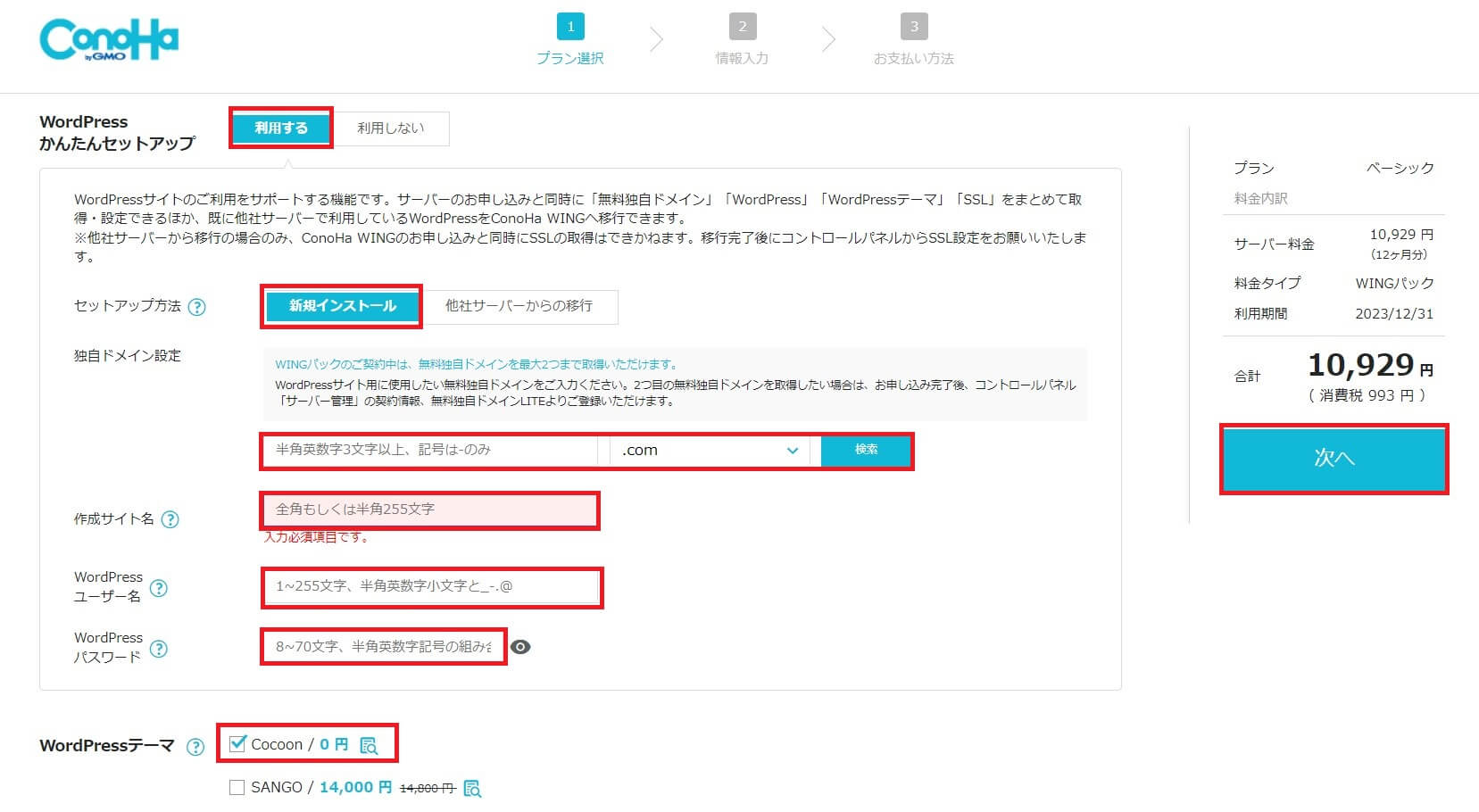Click the 2023/12/31 usage period value
Image resolution: width=1479 pixels, height=812 pixels.
click(1394, 314)
